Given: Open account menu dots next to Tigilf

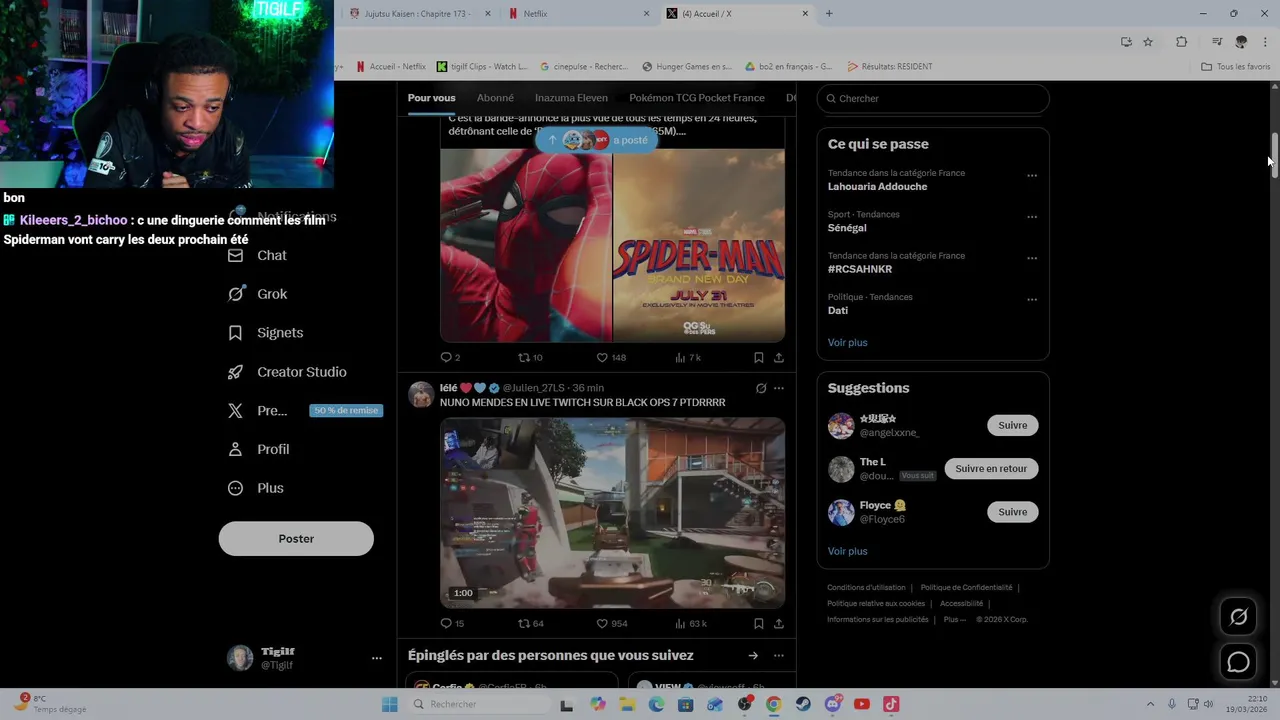Looking at the screenshot, I should pos(377,658).
